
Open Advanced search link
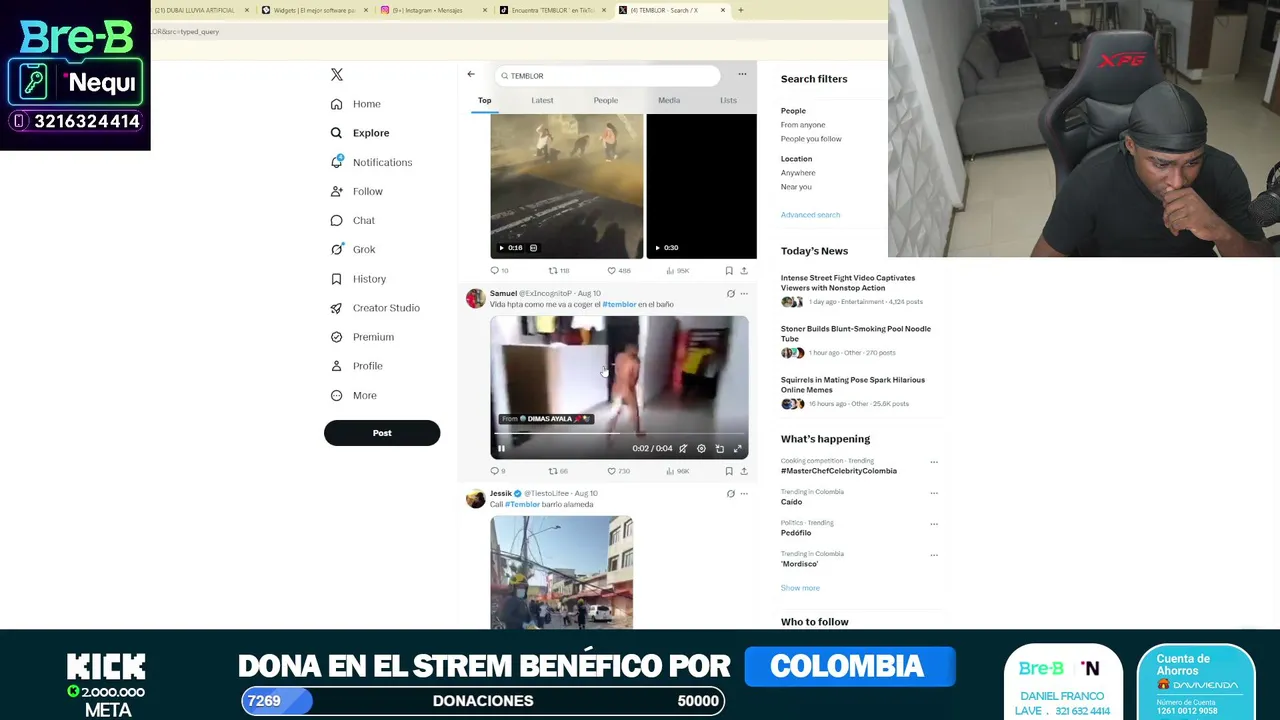[x=810, y=215]
